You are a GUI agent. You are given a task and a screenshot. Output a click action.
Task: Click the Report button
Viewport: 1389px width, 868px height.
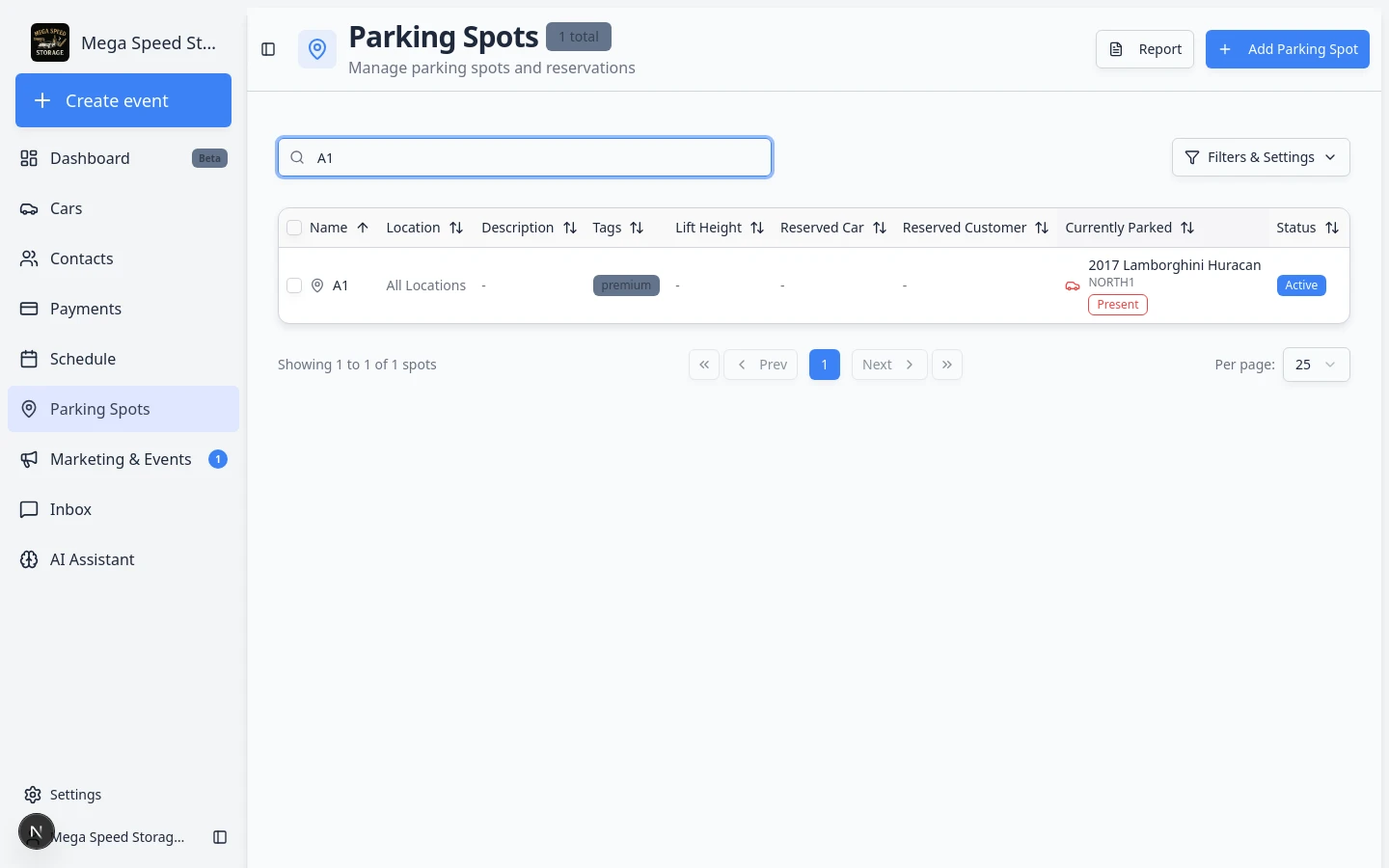coord(1145,49)
